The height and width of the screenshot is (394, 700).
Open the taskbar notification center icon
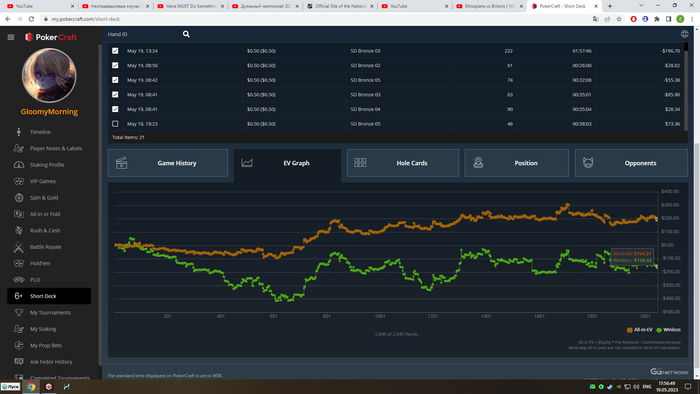point(688,386)
